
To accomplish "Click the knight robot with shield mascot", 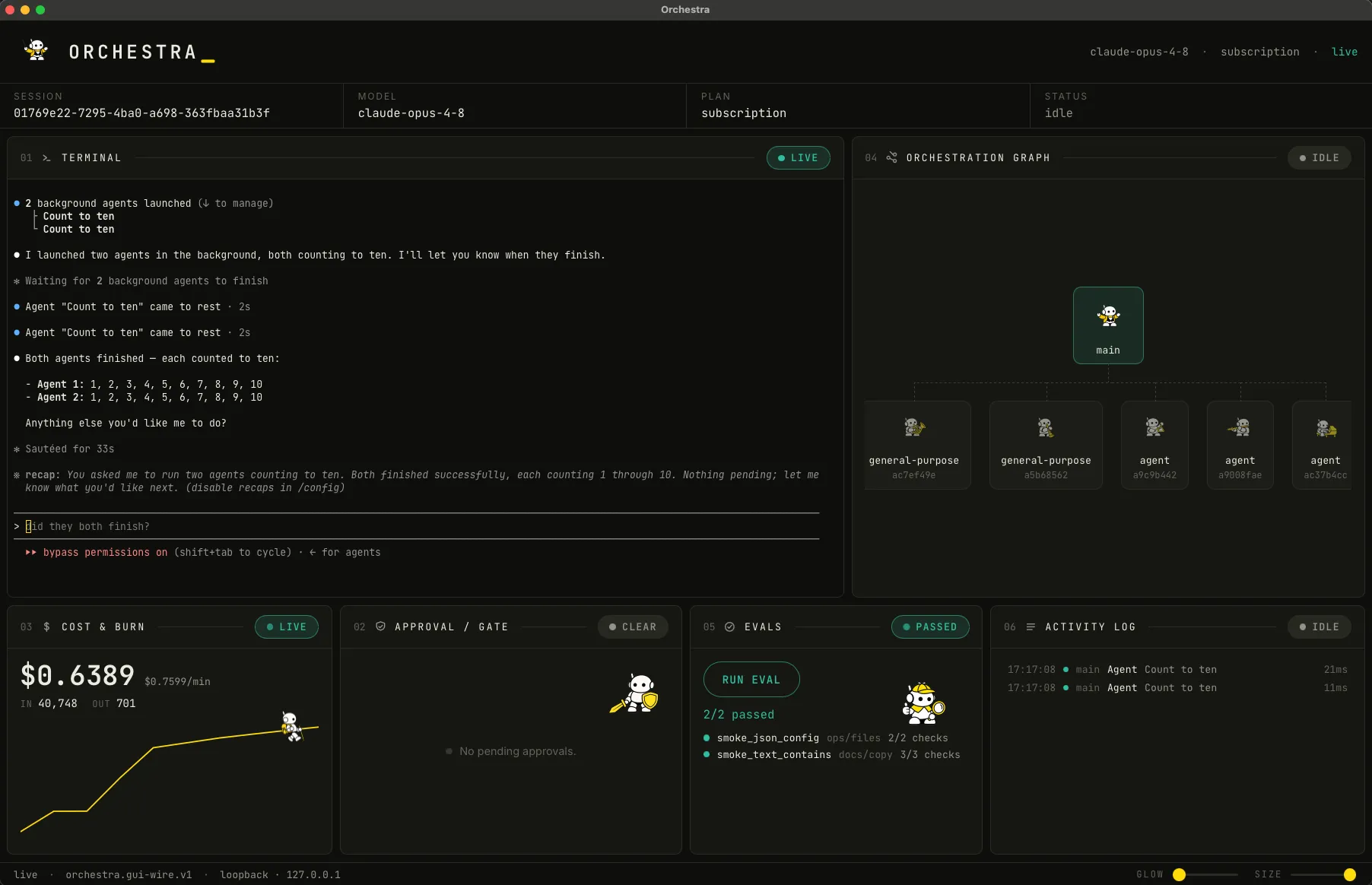I will click(635, 693).
